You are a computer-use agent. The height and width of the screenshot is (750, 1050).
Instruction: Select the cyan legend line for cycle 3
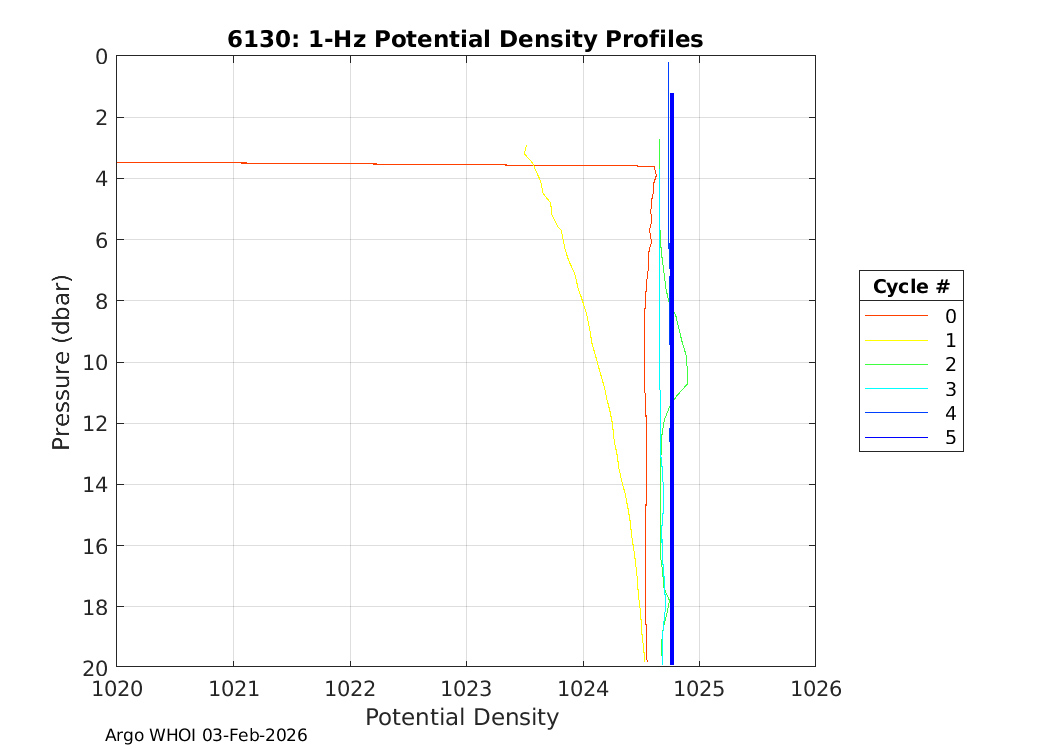click(x=896, y=389)
